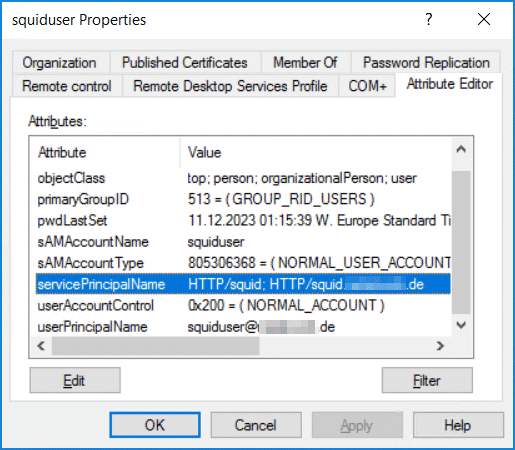Go to the Password Replication tab
Viewport: 515px width, 450px height.
point(426,62)
